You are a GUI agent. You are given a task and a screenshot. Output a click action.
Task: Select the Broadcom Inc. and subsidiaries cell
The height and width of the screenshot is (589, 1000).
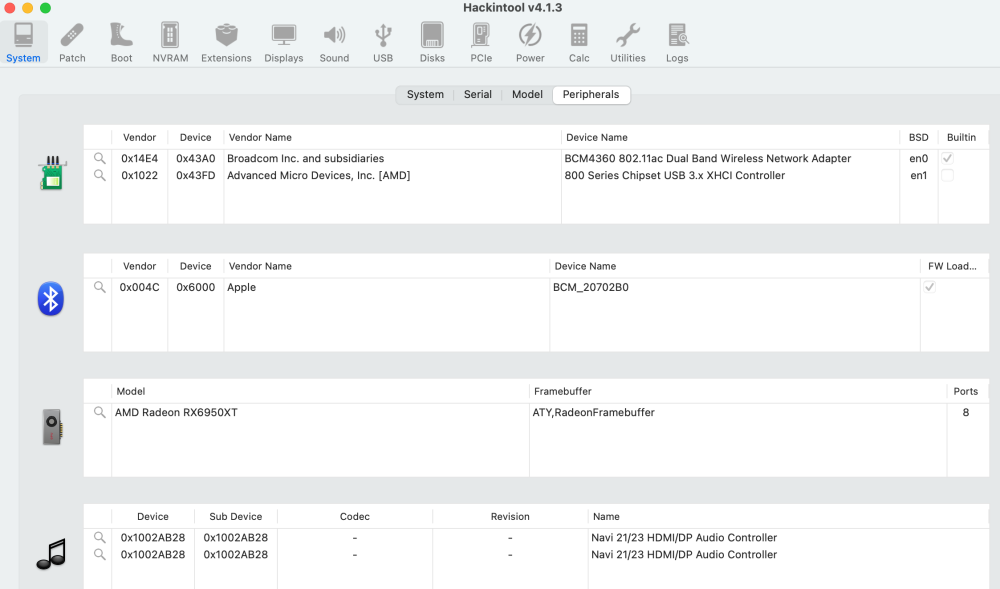pyautogui.click(x=305, y=158)
